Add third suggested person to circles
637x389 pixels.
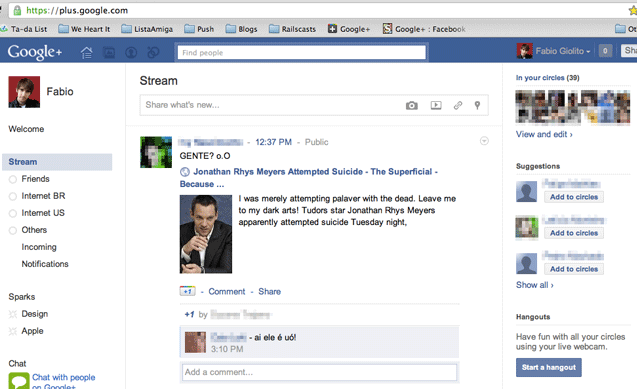(574, 269)
